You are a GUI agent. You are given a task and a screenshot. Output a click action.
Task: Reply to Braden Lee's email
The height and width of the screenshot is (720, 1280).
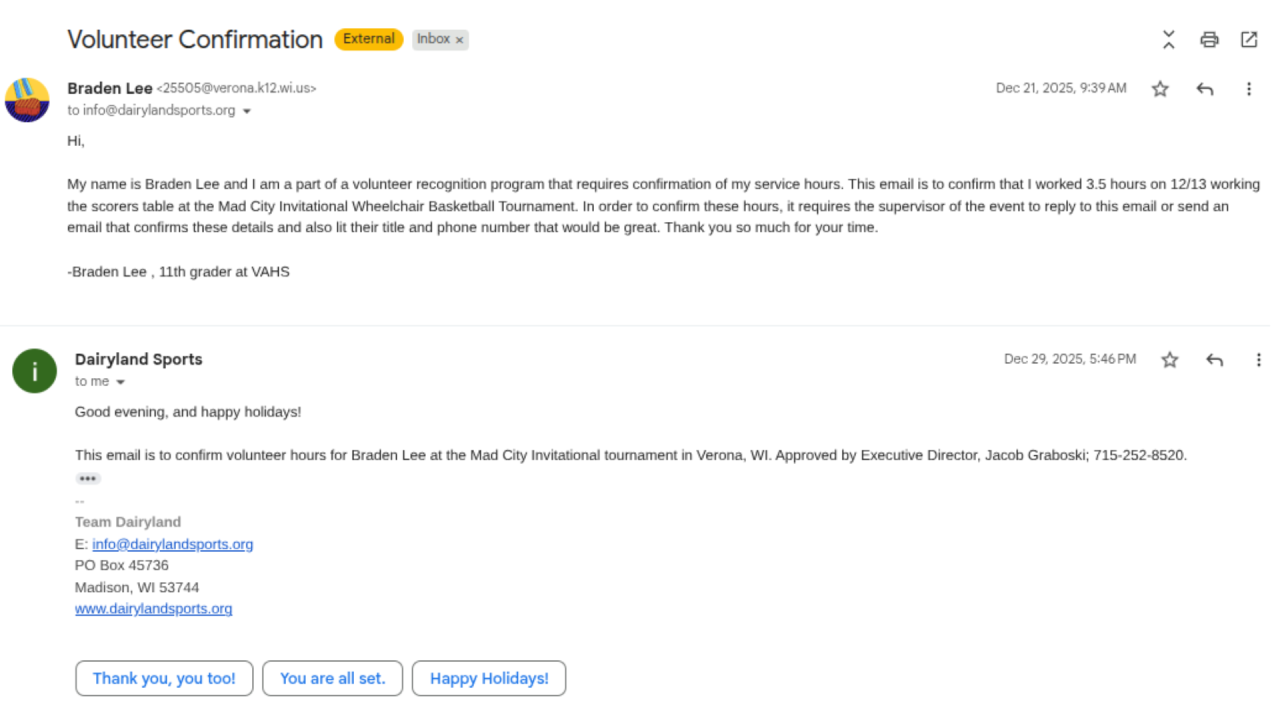pyautogui.click(x=1205, y=89)
